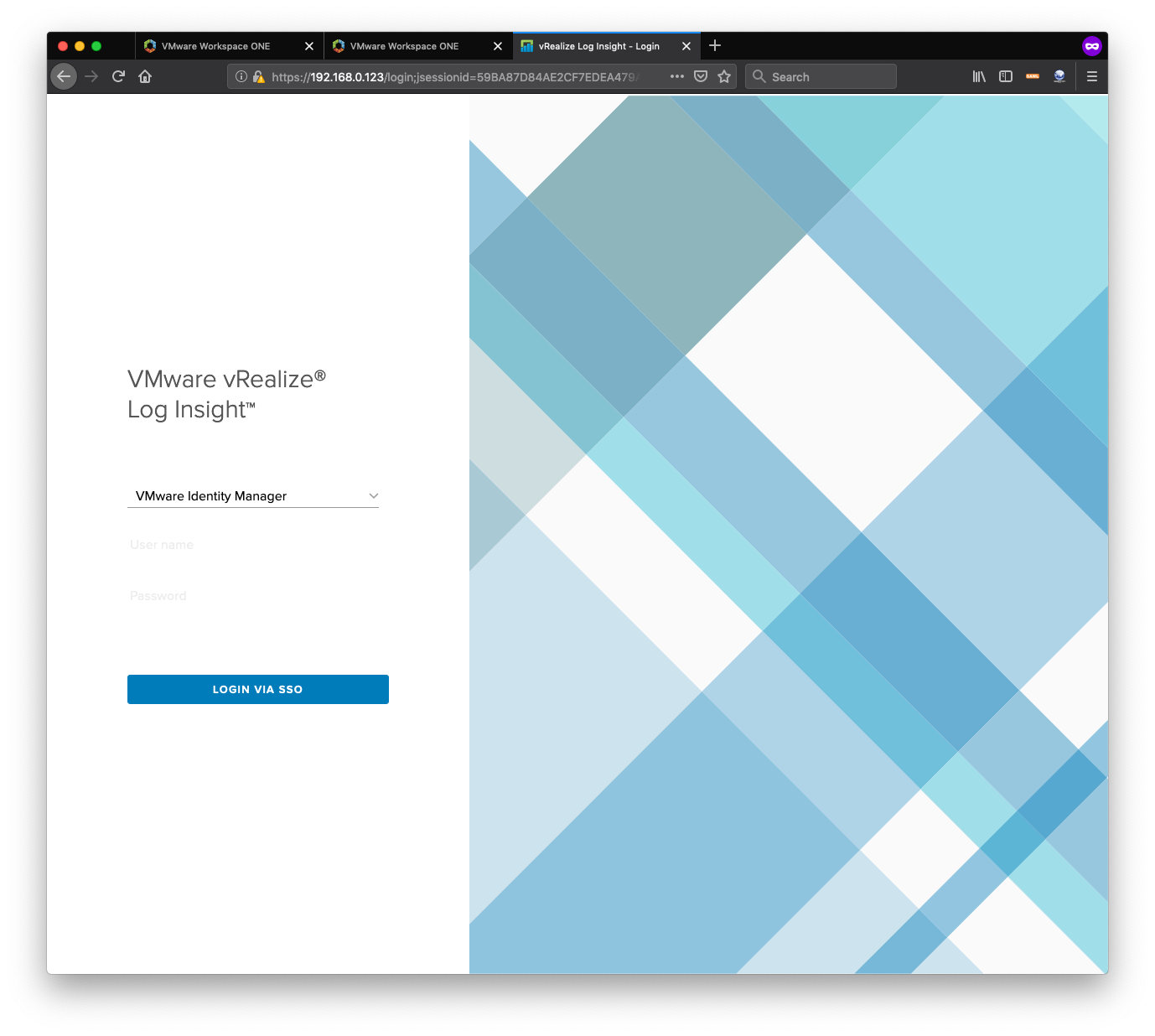
Task: Click the yellow minimize window button
Action: pyautogui.click(x=80, y=46)
